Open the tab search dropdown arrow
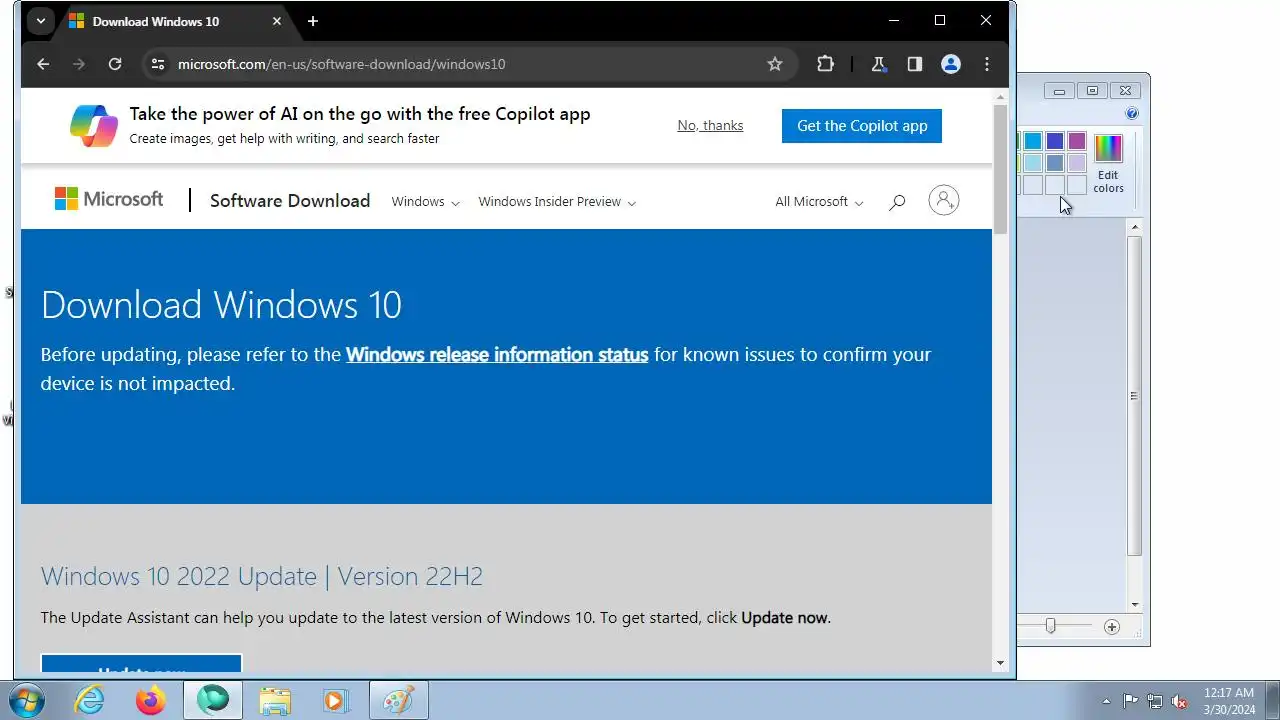This screenshot has height=720, width=1280. click(x=41, y=21)
